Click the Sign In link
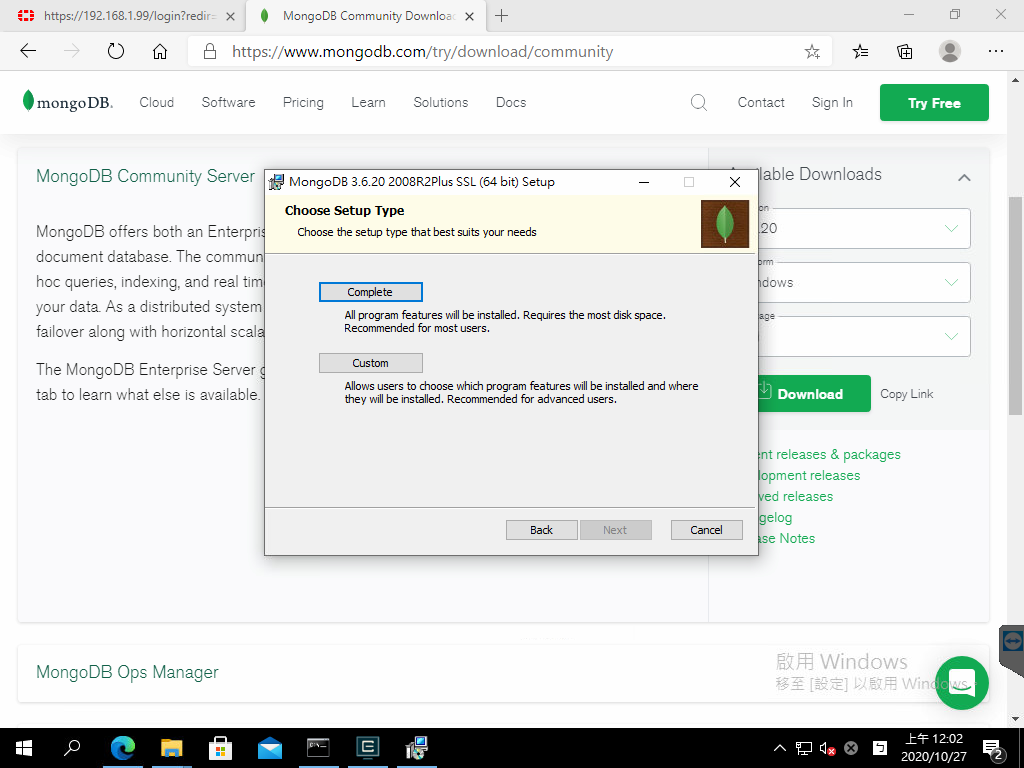The width and height of the screenshot is (1024, 768). (x=832, y=103)
